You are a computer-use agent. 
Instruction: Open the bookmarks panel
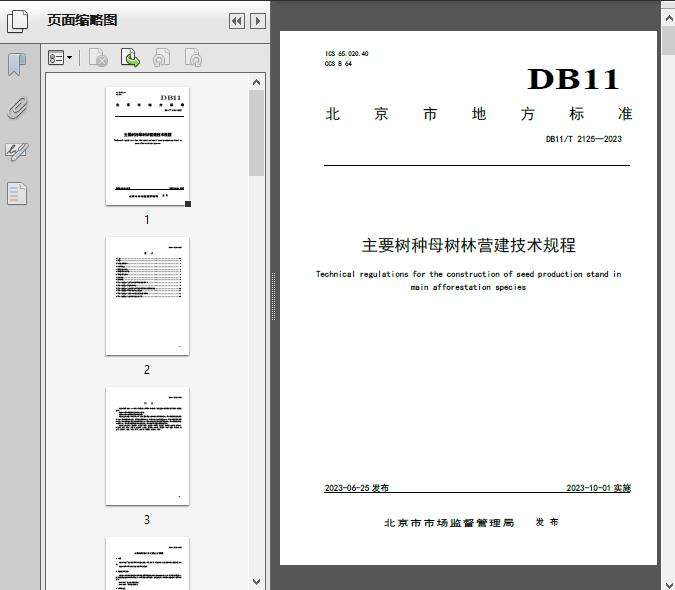(17, 65)
